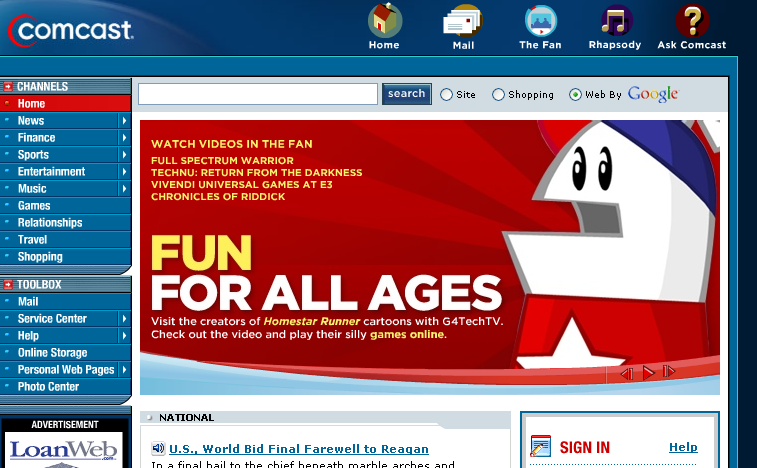Viewport: 757px width, 468px height.
Task: Launch the Rhapsody music note icon
Action: pos(617,21)
